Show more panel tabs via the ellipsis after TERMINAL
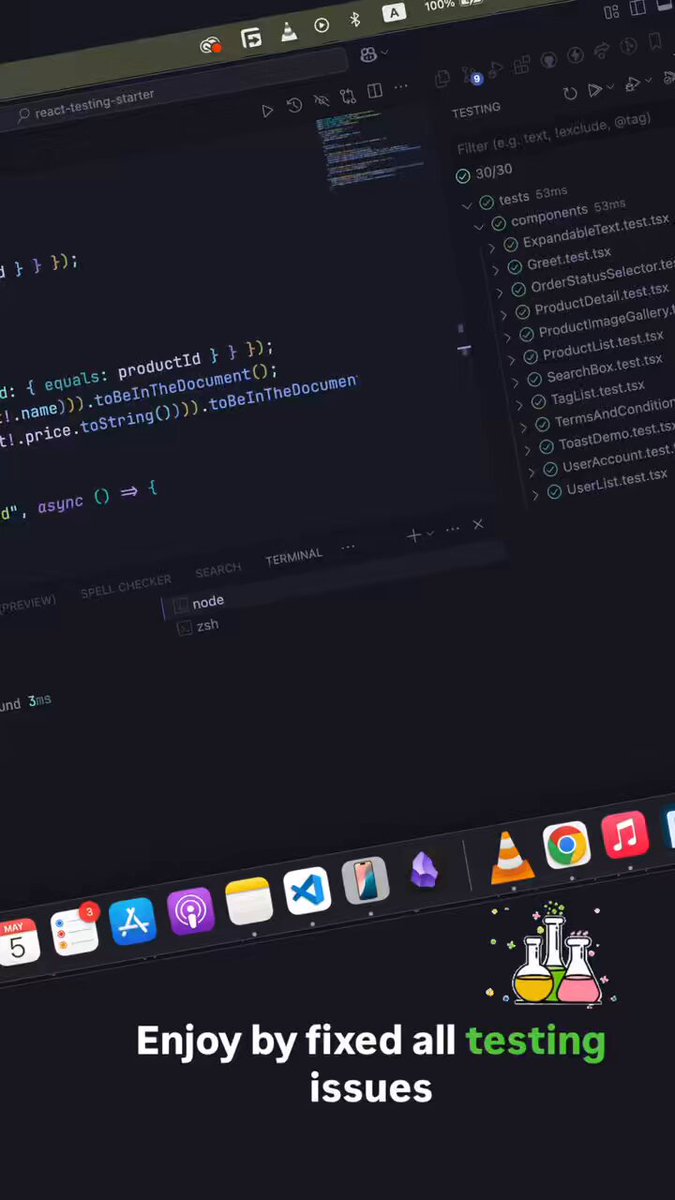Viewport: 675px width, 1200px height. 348,548
